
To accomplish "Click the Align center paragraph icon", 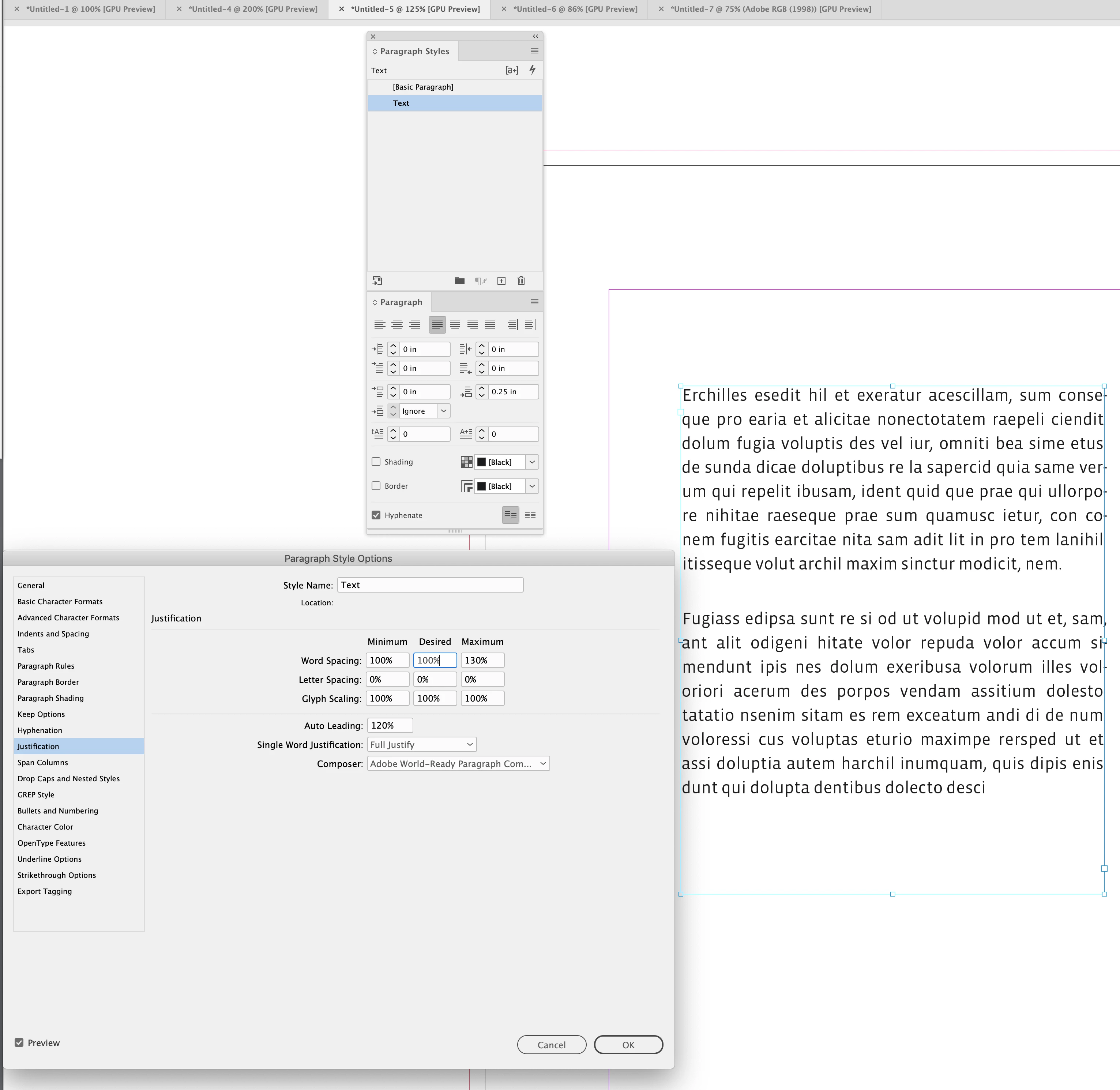I will [397, 324].
